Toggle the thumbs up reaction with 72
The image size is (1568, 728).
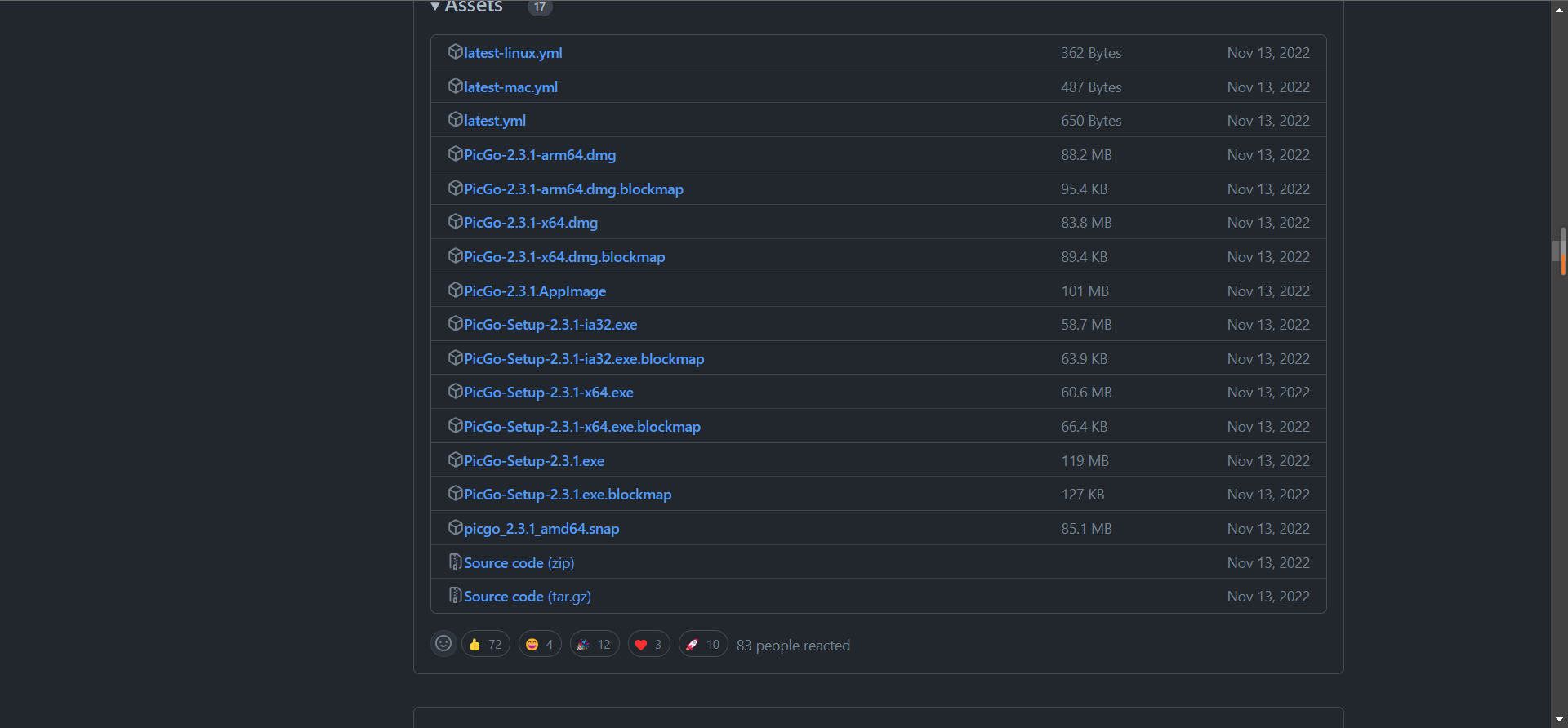tap(486, 644)
